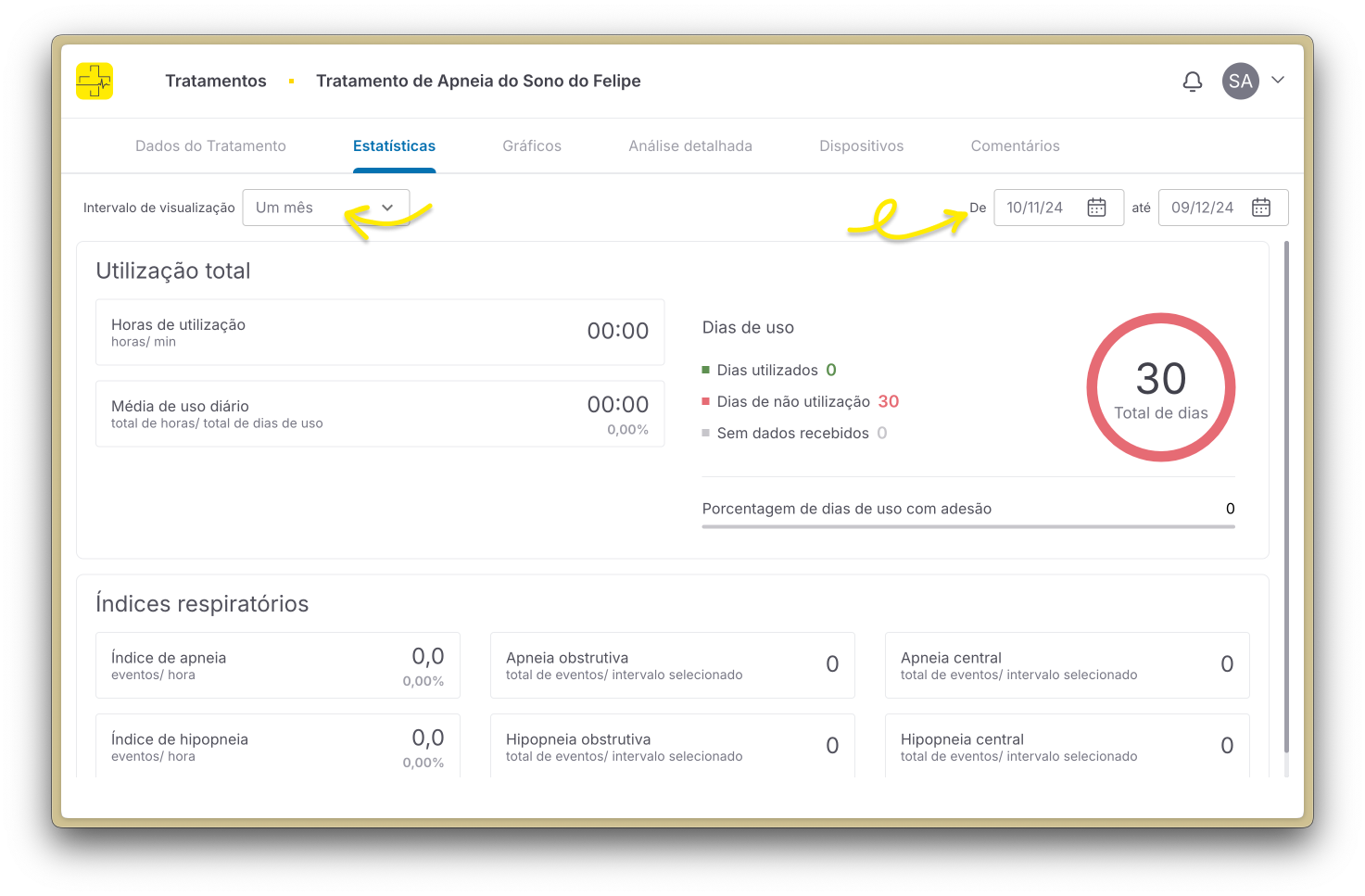Open calendar picker for end date
1365x896 pixels.
tap(1261, 208)
